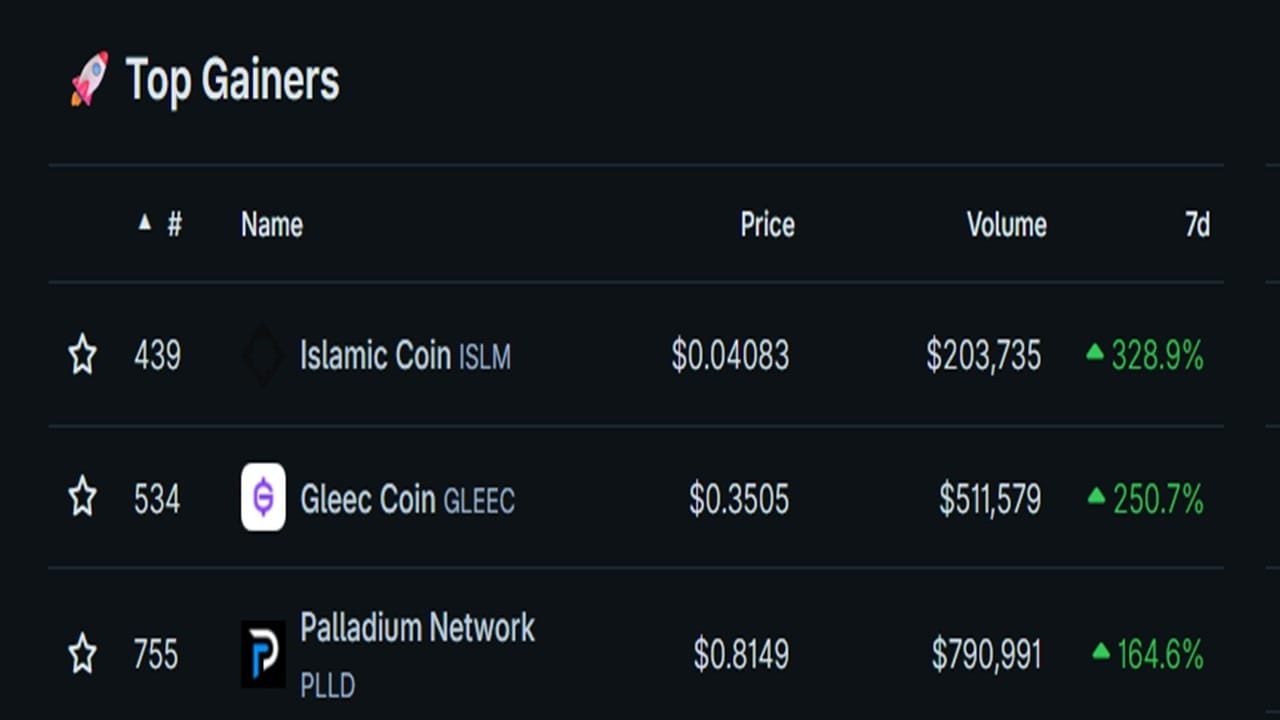
Task: Click the 164.6% green up arrow
Action: click(1101, 652)
